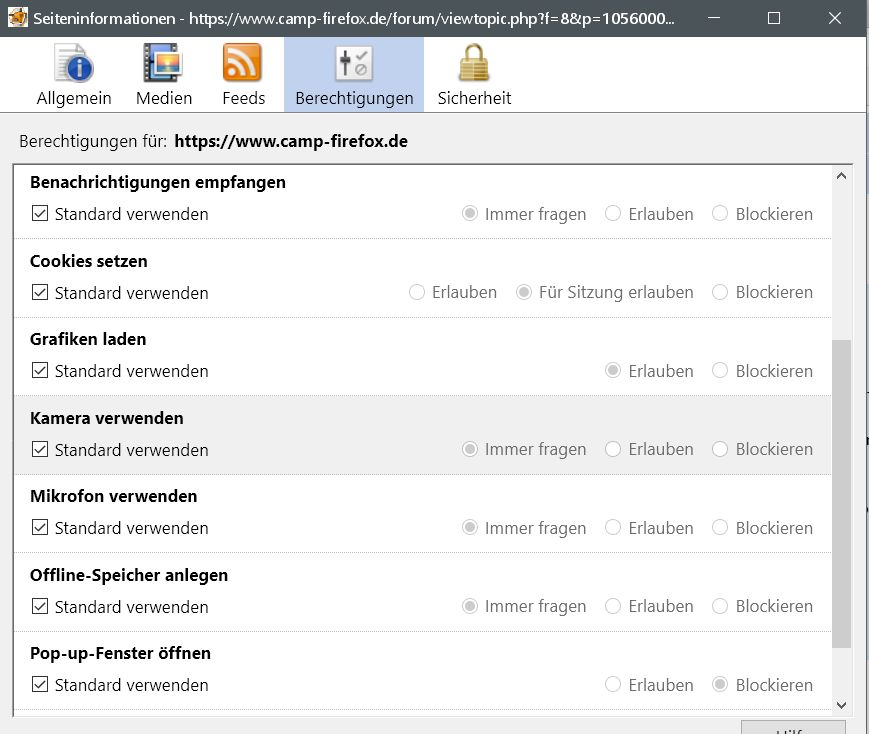Uncheck Standard verwenden for Benachrichtigungen empfangen
The width and height of the screenshot is (869, 734).
coord(40,213)
